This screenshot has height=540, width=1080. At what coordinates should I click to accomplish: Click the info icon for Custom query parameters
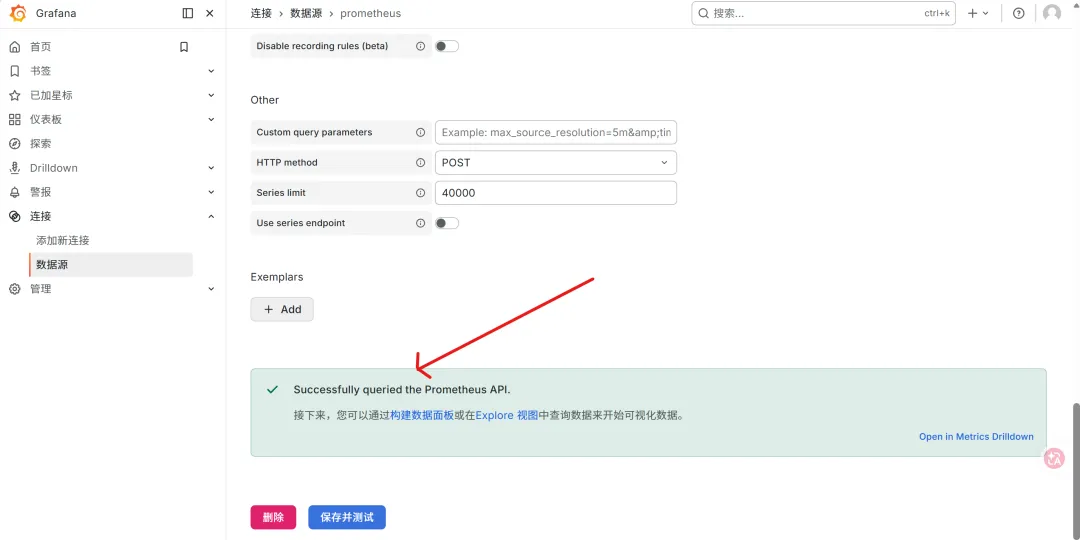click(x=420, y=132)
